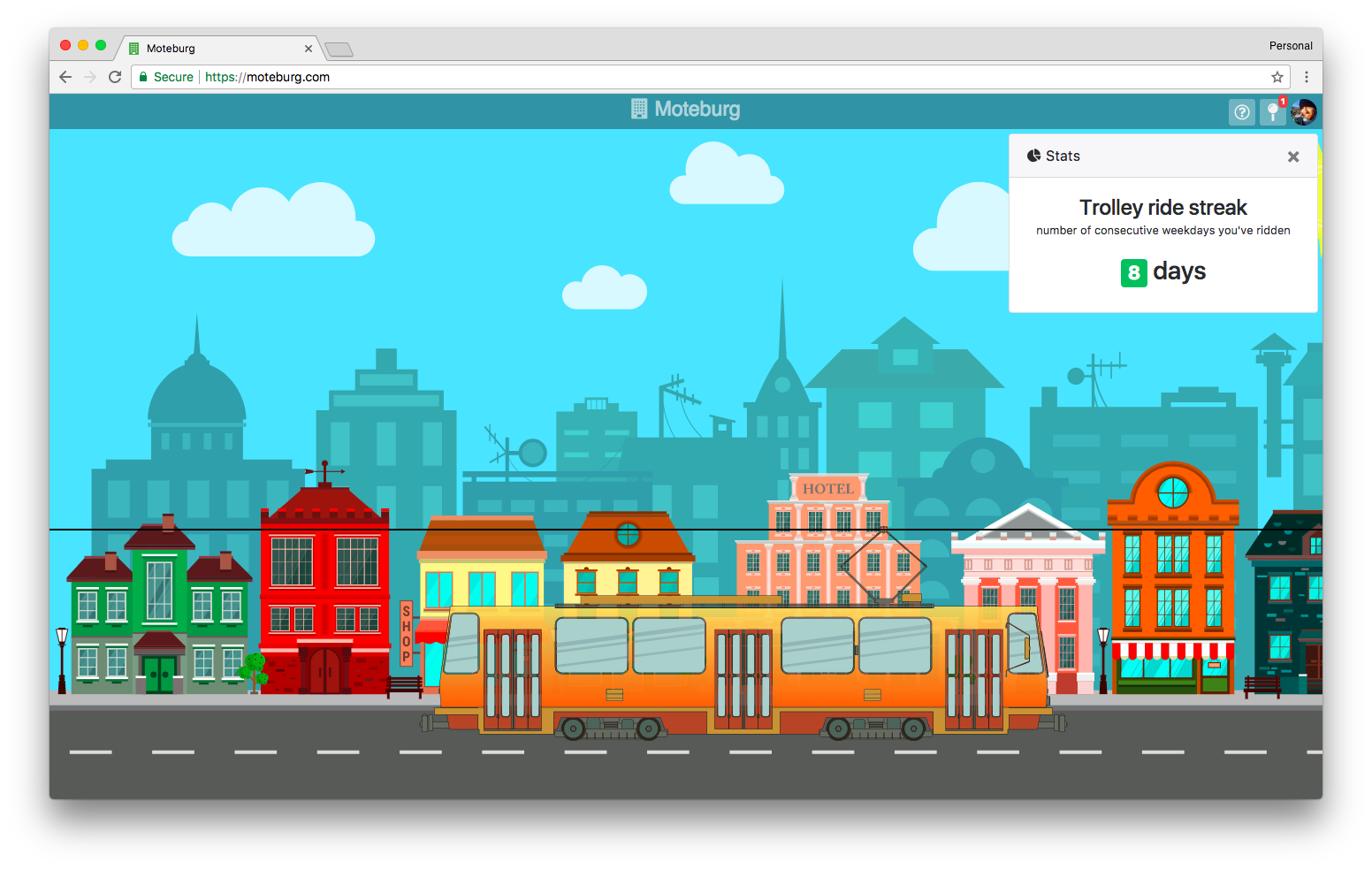Viewport: 1372px width, 870px height.
Task: Click the Stats pie chart icon
Action: point(1033,156)
